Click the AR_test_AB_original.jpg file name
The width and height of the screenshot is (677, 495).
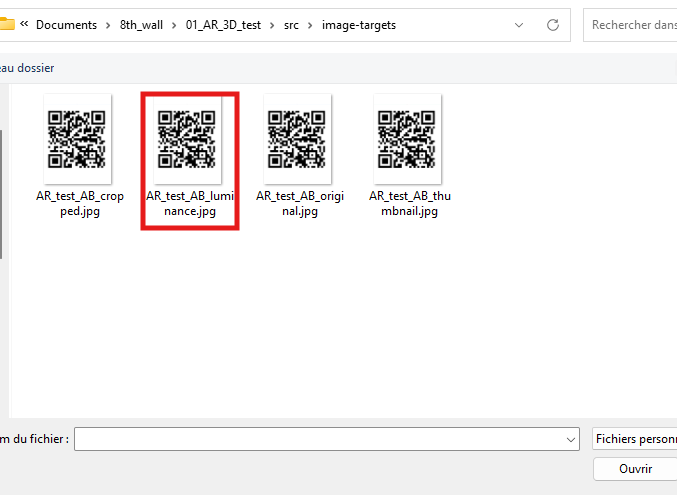coord(300,203)
